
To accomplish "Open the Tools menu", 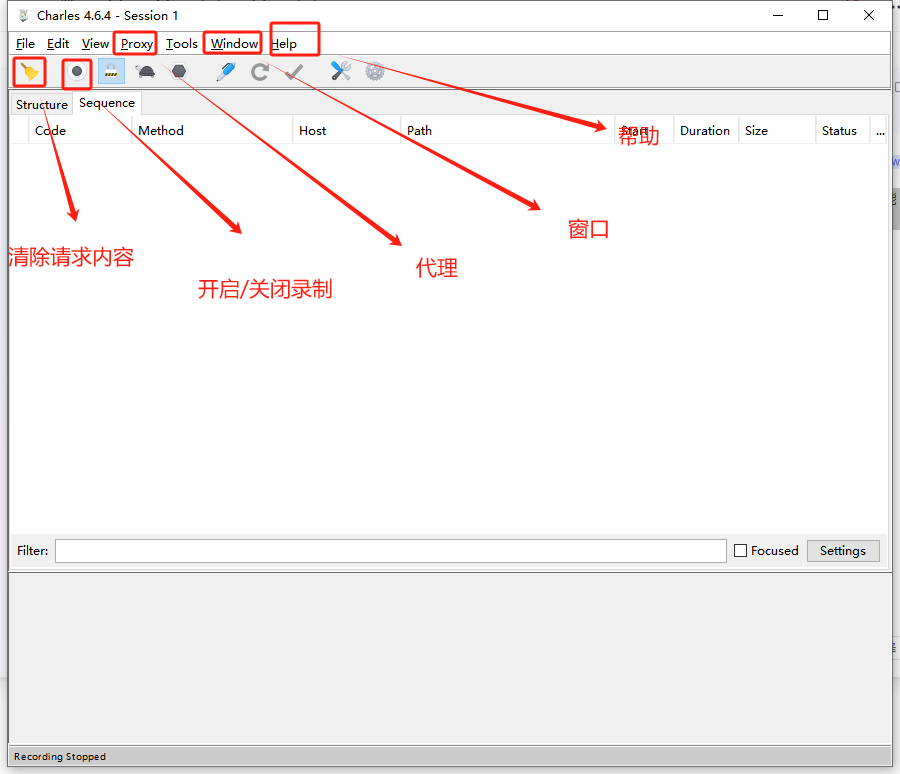I will (181, 44).
